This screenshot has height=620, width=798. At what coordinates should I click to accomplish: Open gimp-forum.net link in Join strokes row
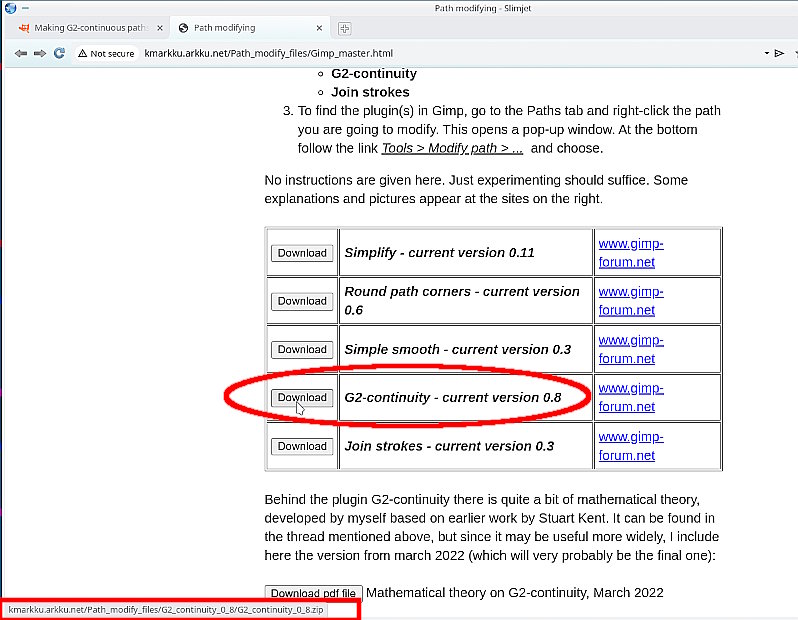click(631, 446)
